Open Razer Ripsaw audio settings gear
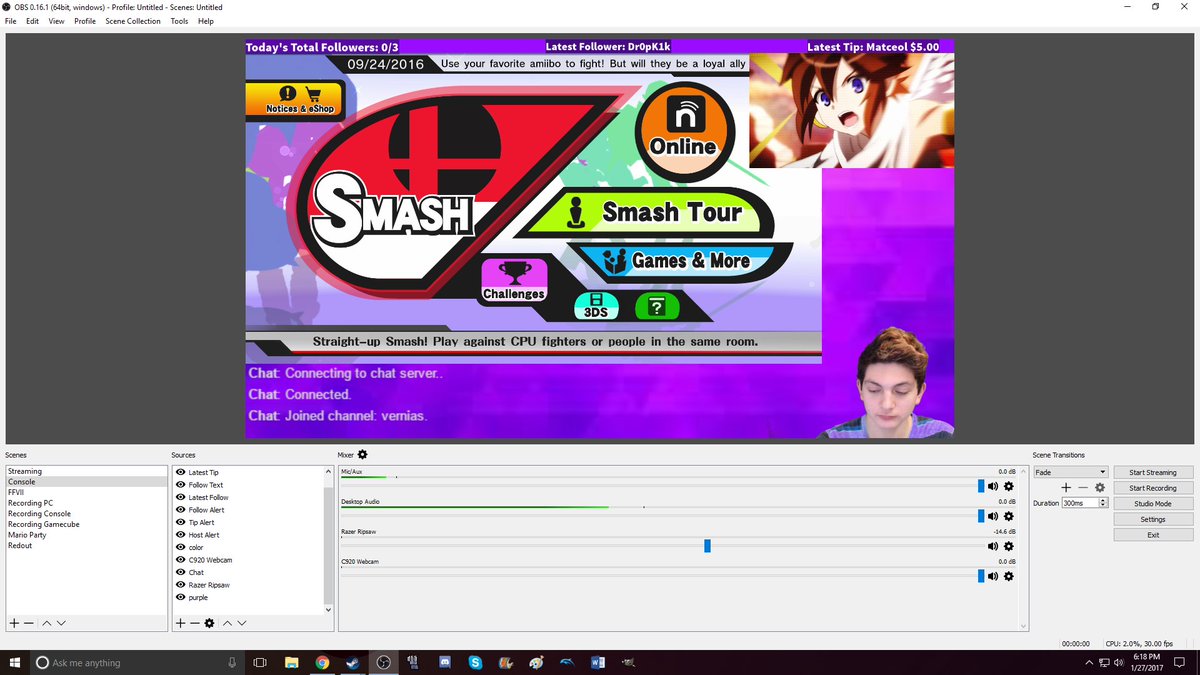Viewport: 1200px width, 675px height. click(x=1008, y=546)
